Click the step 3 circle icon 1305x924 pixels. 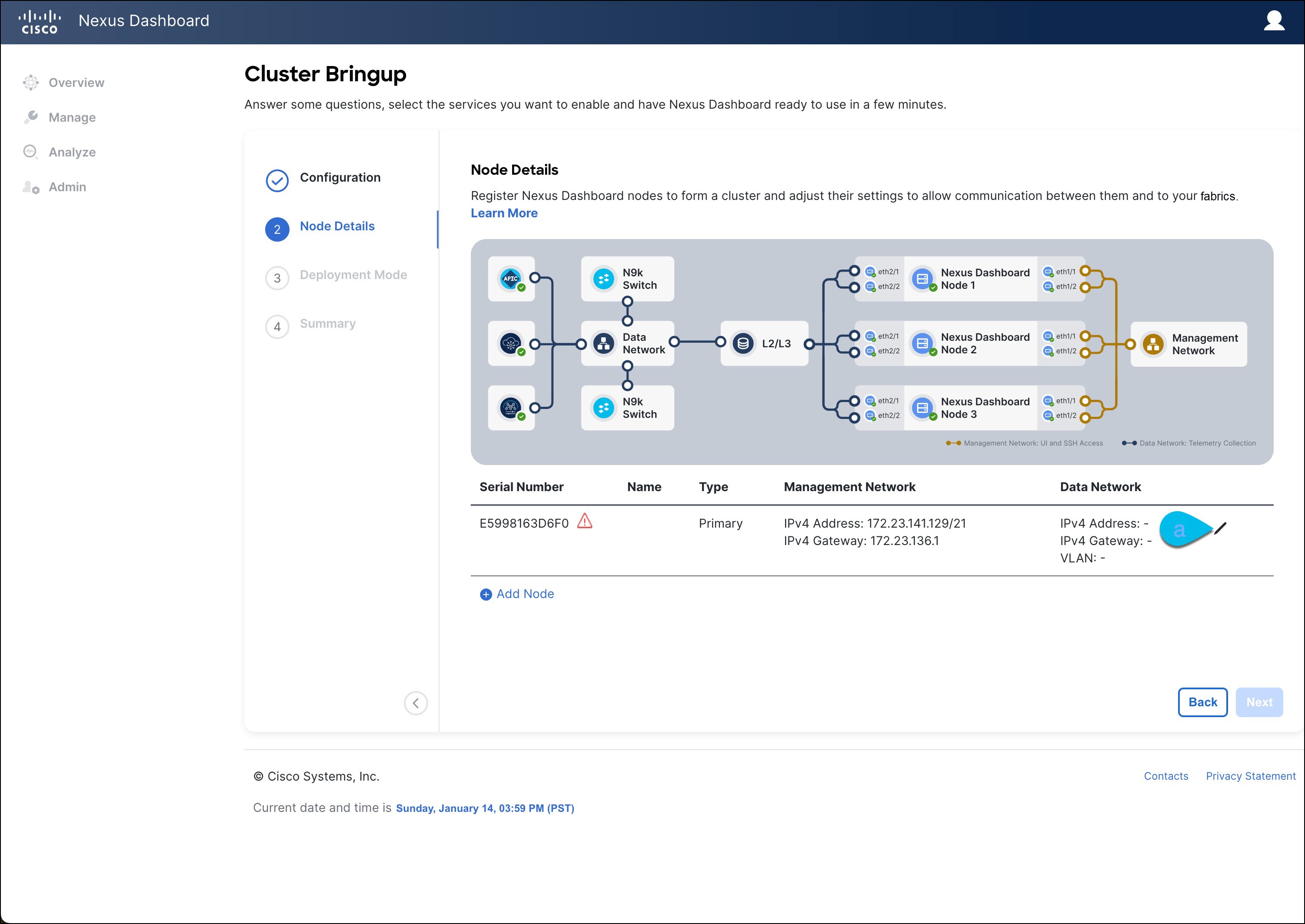pos(277,278)
